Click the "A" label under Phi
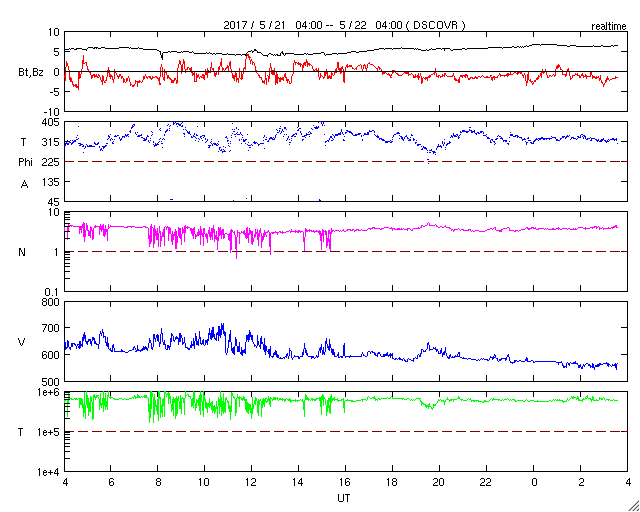The width and height of the screenshot is (640, 512). pyautogui.click(x=24, y=185)
